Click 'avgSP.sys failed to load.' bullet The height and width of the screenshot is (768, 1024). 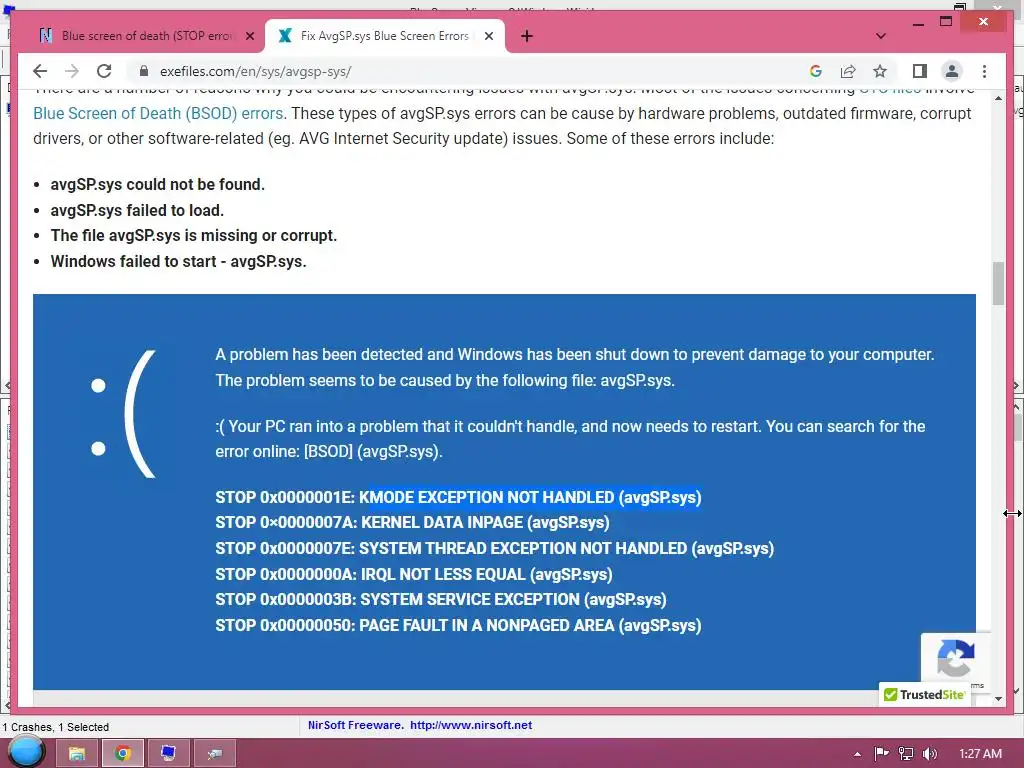(137, 210)
